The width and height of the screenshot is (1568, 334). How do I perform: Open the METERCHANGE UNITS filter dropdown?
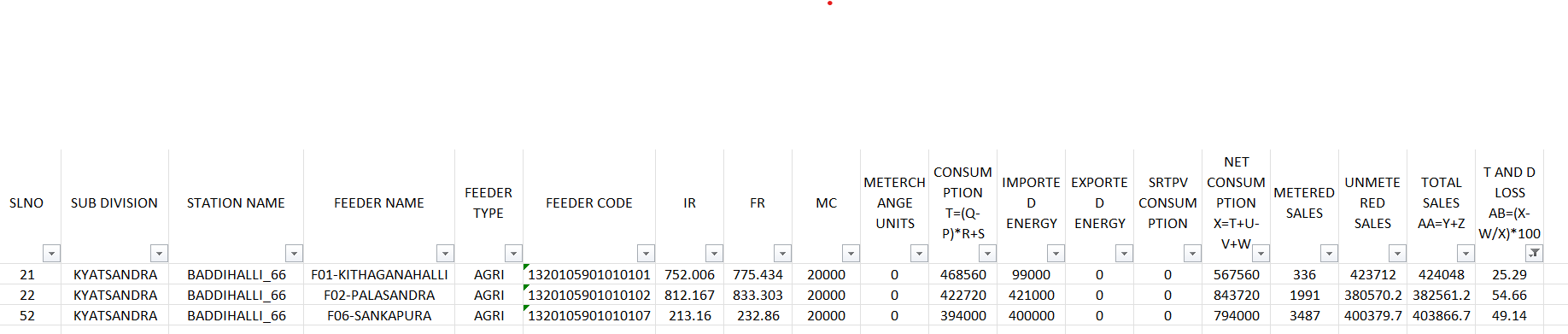click(919, 254)
